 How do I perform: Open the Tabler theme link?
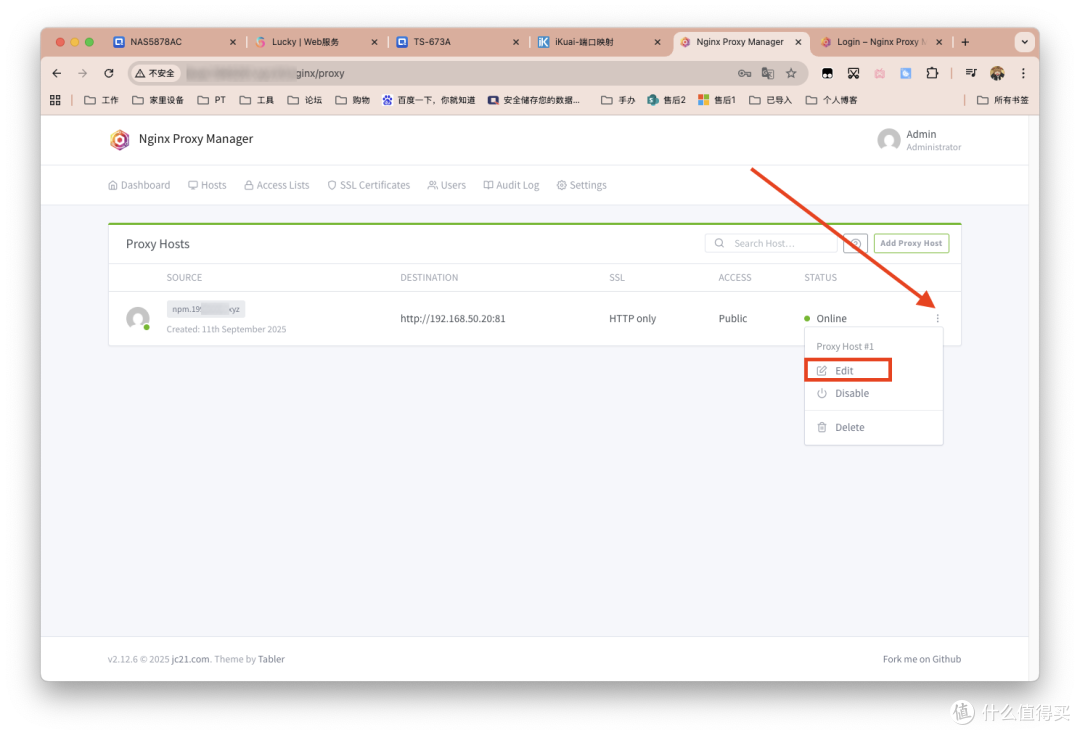271,659
